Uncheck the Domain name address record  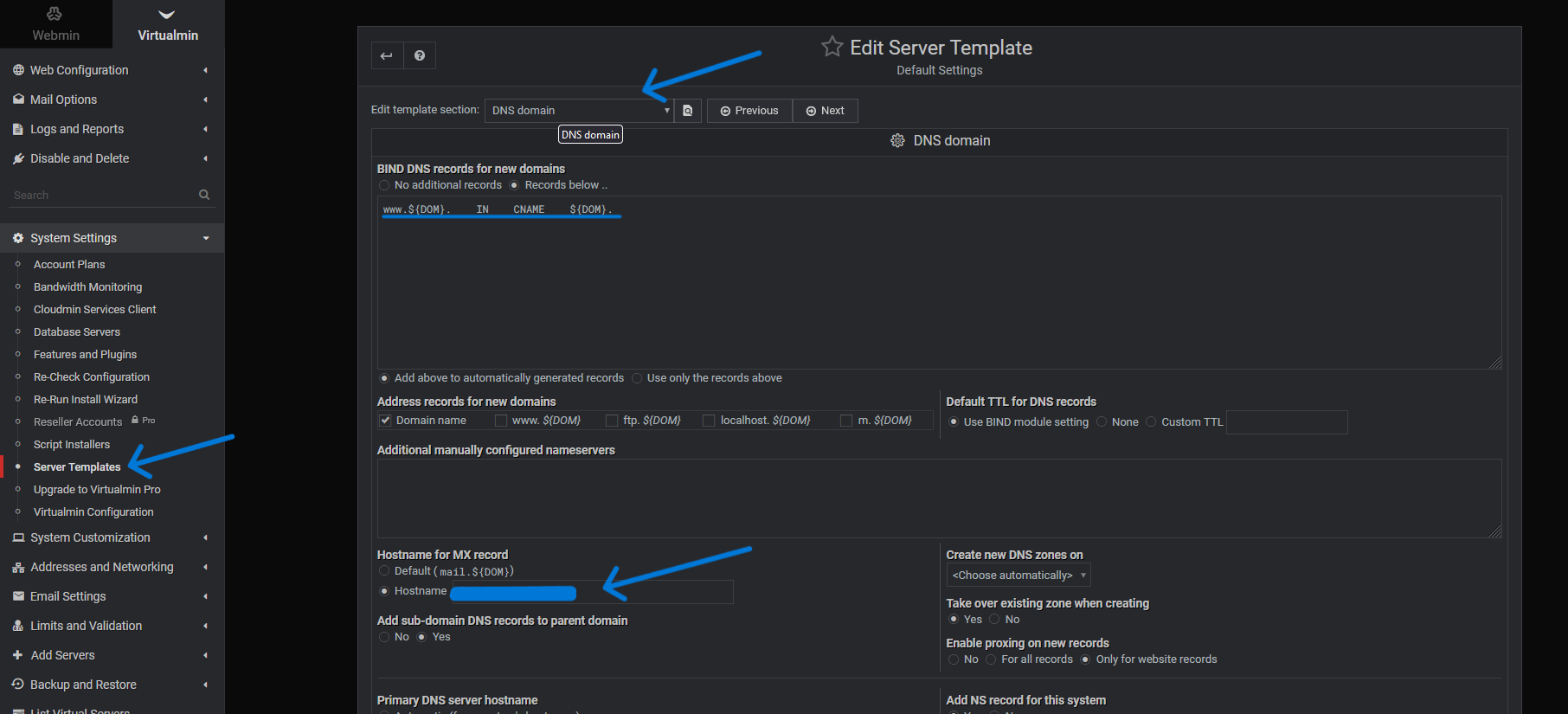(385, 421)
